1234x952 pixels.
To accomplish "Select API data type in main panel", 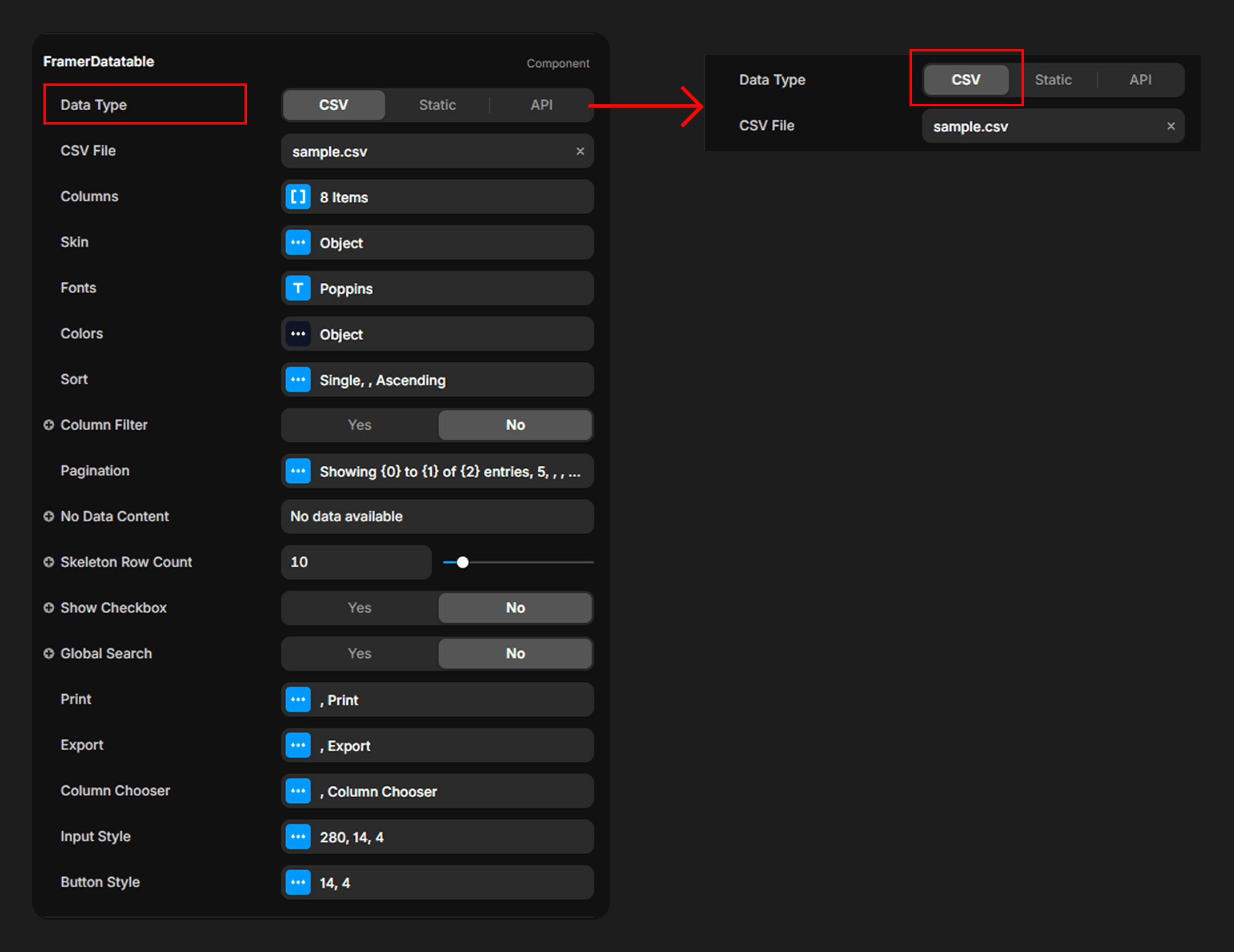I will pos(541,105).
